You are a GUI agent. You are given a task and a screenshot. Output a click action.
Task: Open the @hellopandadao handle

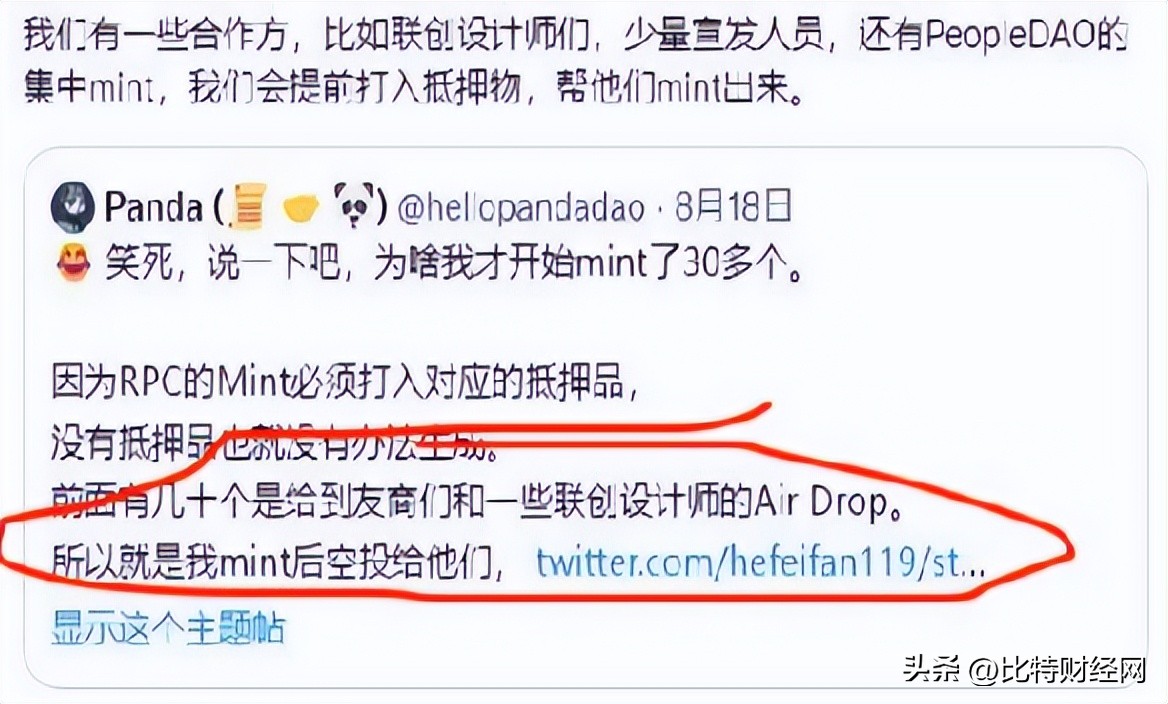tap(521, 208)
